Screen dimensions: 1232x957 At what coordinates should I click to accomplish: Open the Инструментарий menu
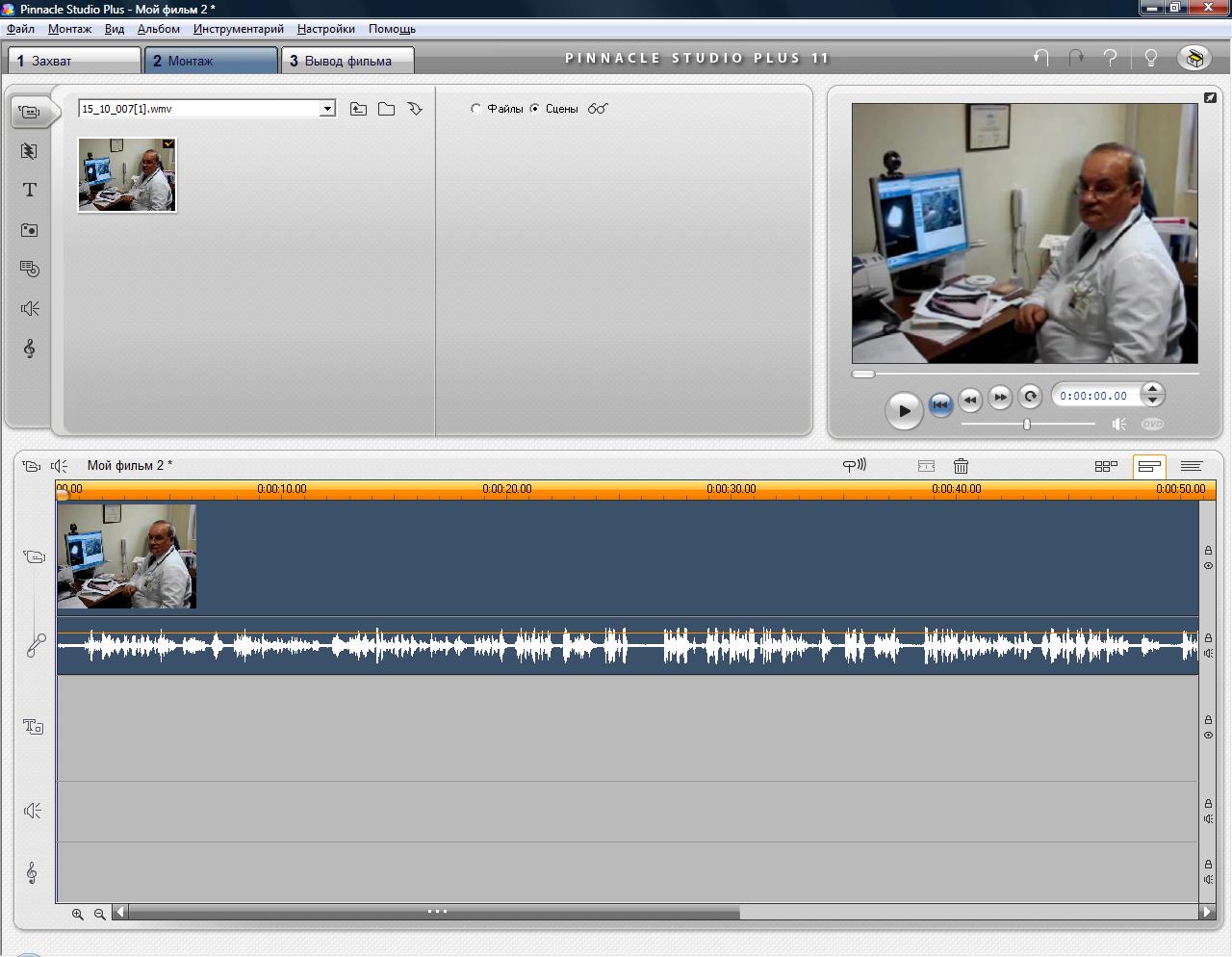click(x=239, y=29)
